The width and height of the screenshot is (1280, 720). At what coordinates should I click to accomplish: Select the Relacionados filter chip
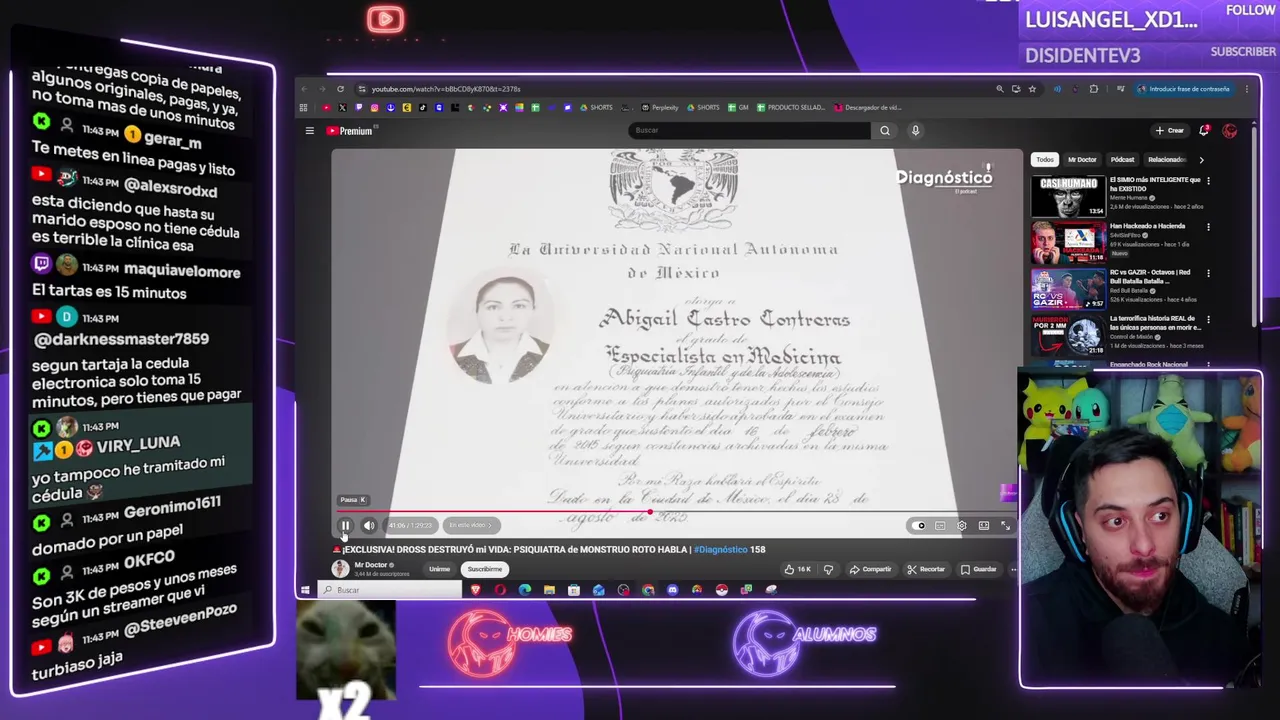[x=1166, y=159]
